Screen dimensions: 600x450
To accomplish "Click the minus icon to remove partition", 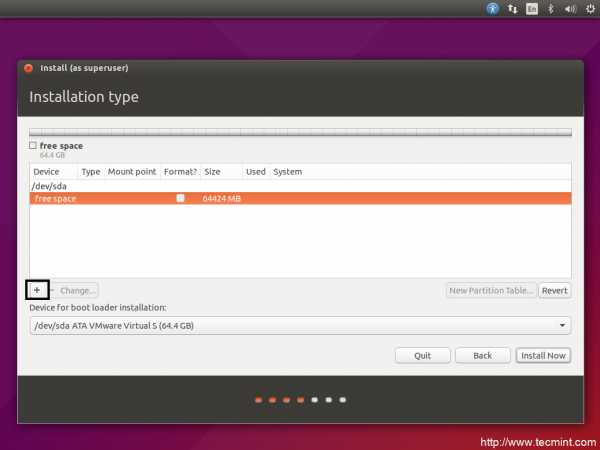I will click(x=52, y=290).
